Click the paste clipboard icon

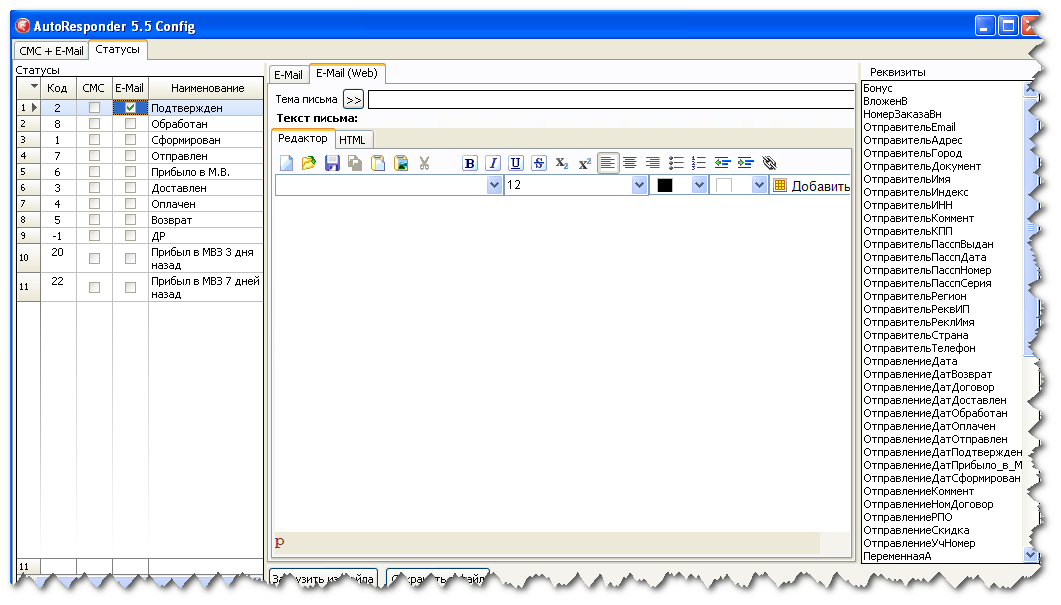click(378, 163)
